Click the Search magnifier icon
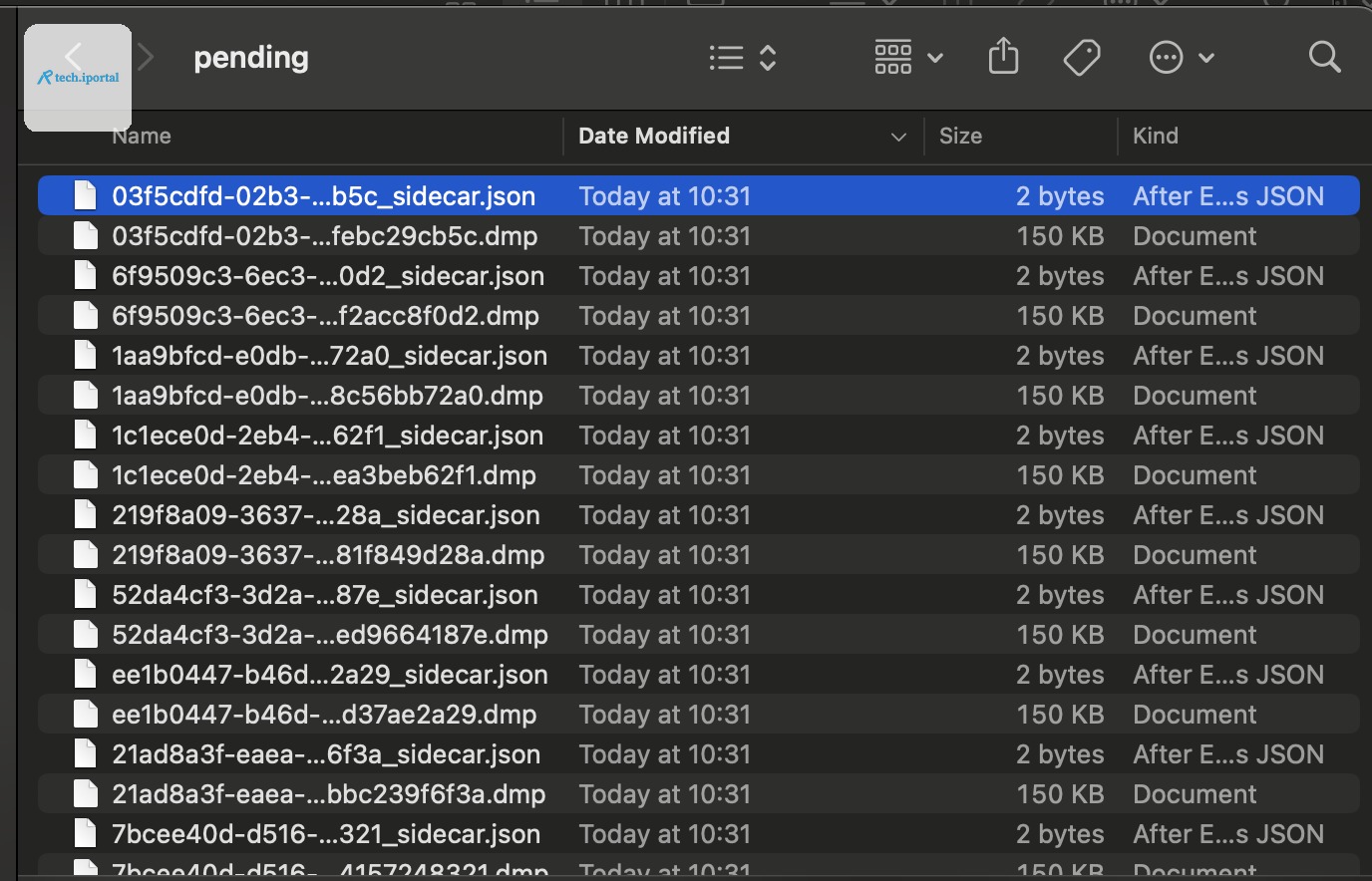This screenshot has width=1372, height=881. tap(1324, 57)
